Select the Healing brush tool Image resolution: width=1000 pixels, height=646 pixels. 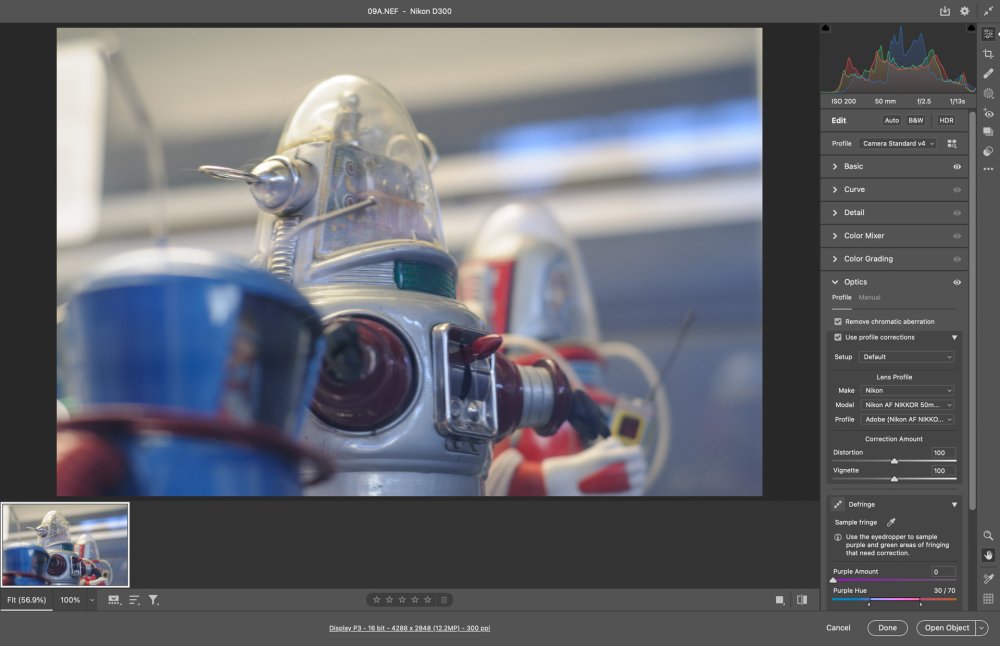988,73
